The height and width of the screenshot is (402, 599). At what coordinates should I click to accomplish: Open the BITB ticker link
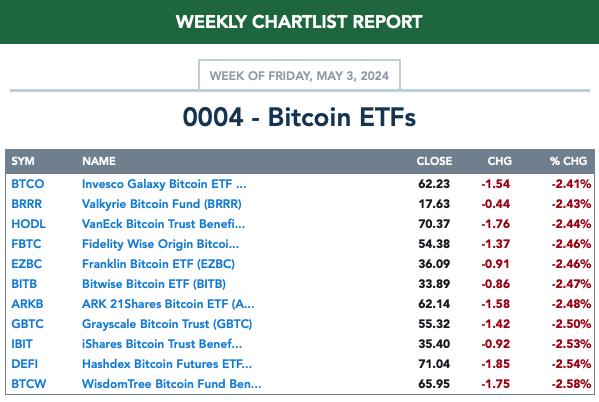pyautogui.click(x=24, y=284)
